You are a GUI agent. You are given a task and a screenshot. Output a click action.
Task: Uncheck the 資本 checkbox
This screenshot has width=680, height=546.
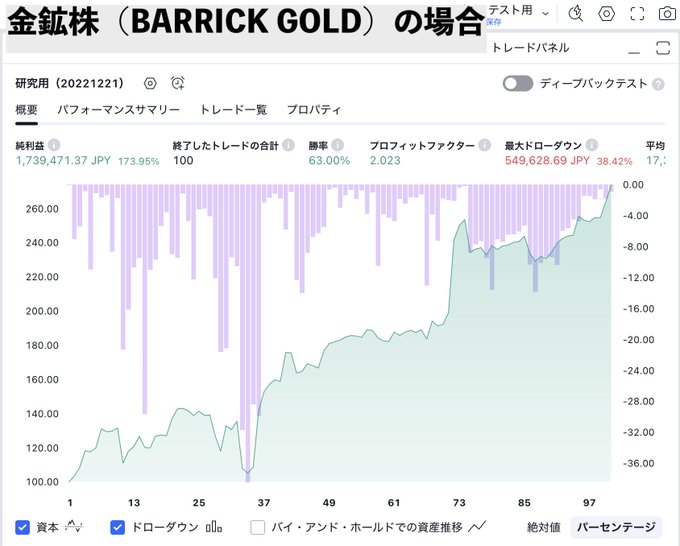[x=23, y=528]
